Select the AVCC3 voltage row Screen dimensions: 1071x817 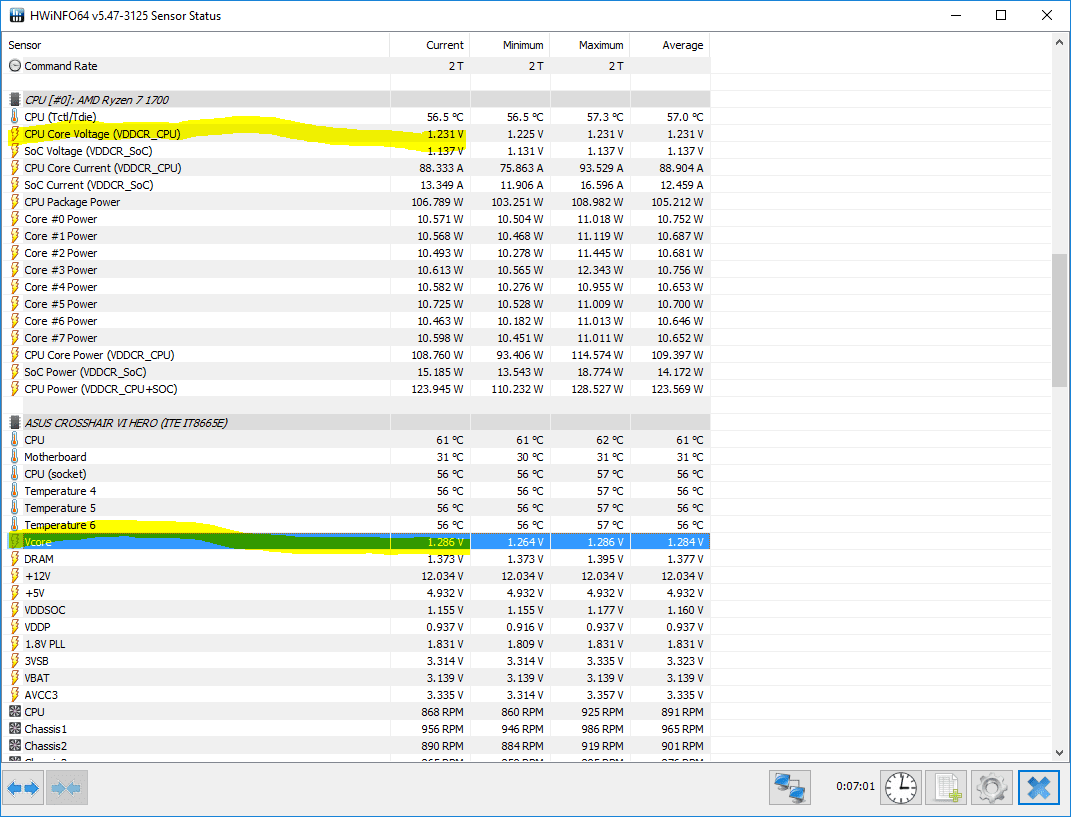point(358,695)
